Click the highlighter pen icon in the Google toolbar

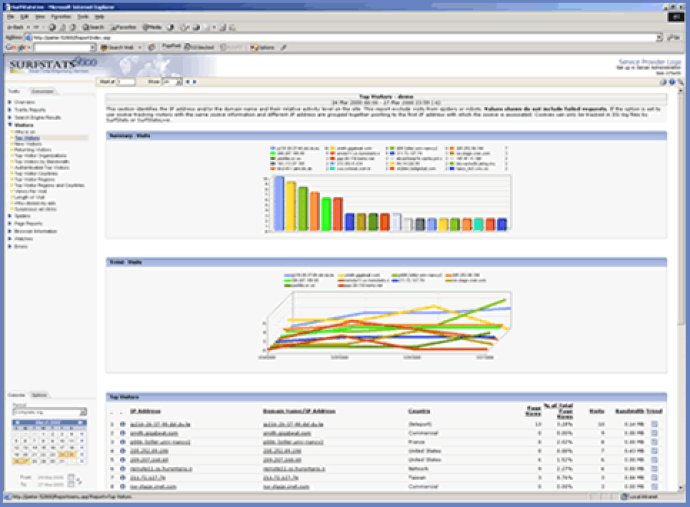284,47
